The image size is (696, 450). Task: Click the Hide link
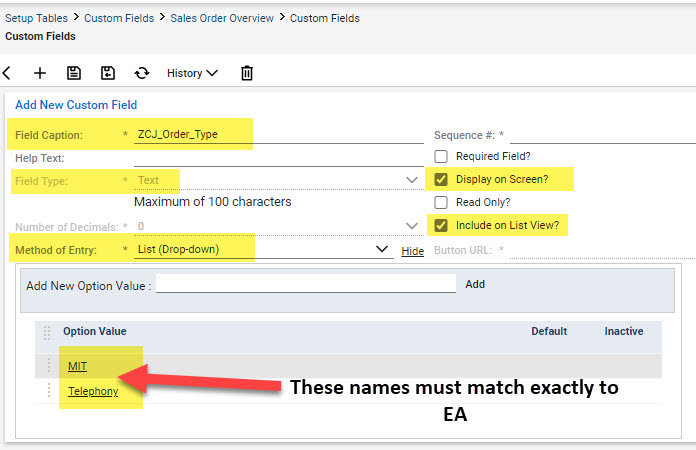click(413, 251)
